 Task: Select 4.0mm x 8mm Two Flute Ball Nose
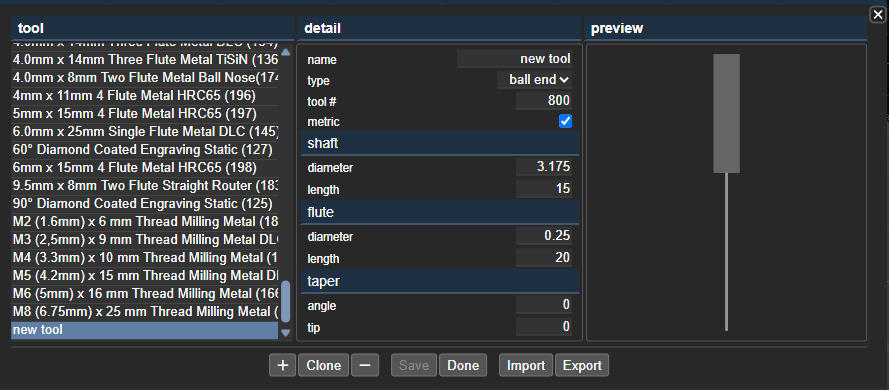pos(145,78)
